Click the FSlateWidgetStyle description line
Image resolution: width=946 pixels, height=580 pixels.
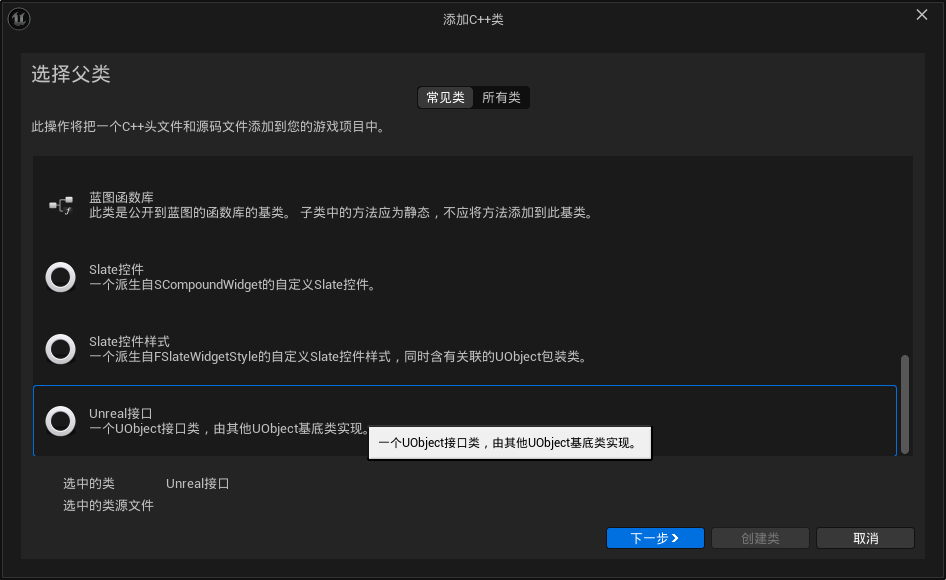(340, 357)
